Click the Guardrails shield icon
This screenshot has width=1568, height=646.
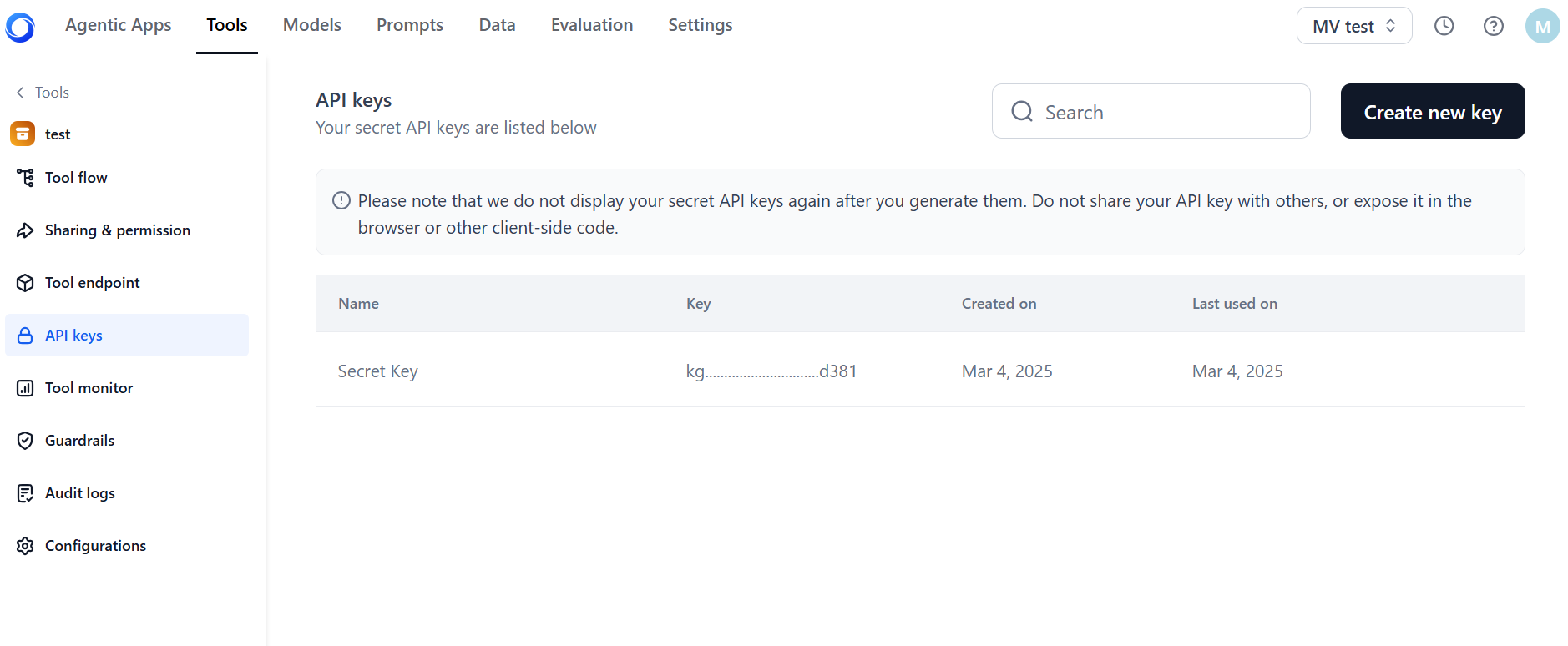point(25,441)
